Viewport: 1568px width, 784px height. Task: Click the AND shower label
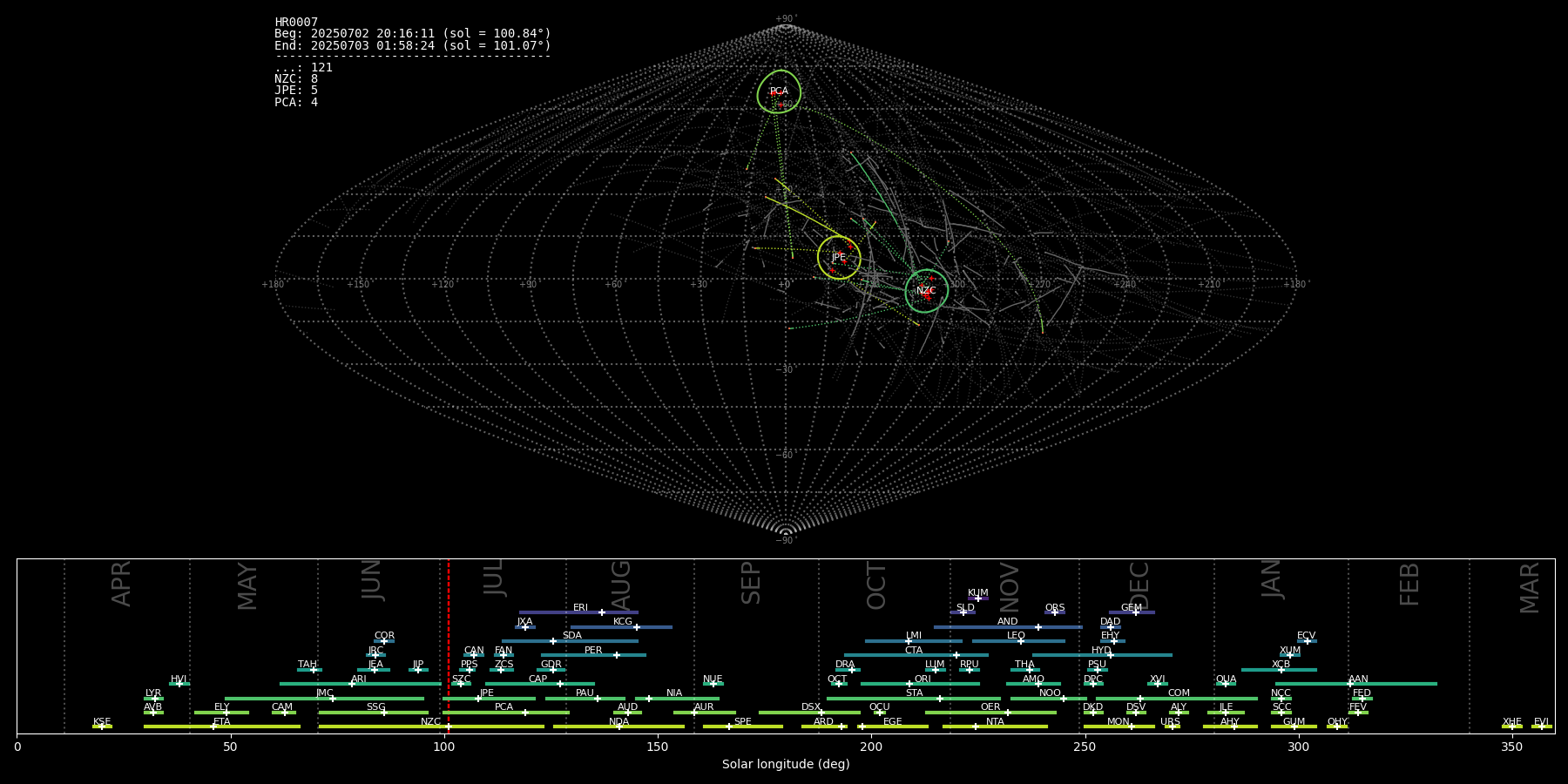(1007, 622)
